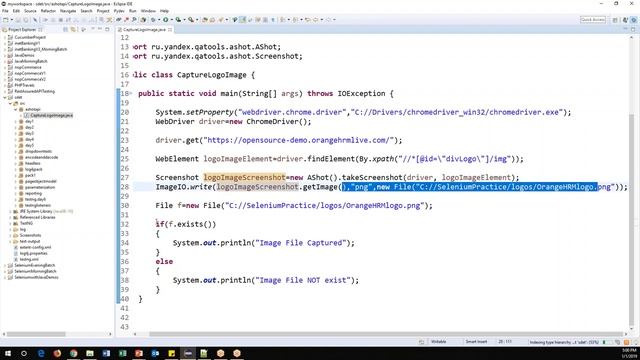640x360 pixels.
Task: Click the Windows Start button
Action: click(x=7, y=353)
